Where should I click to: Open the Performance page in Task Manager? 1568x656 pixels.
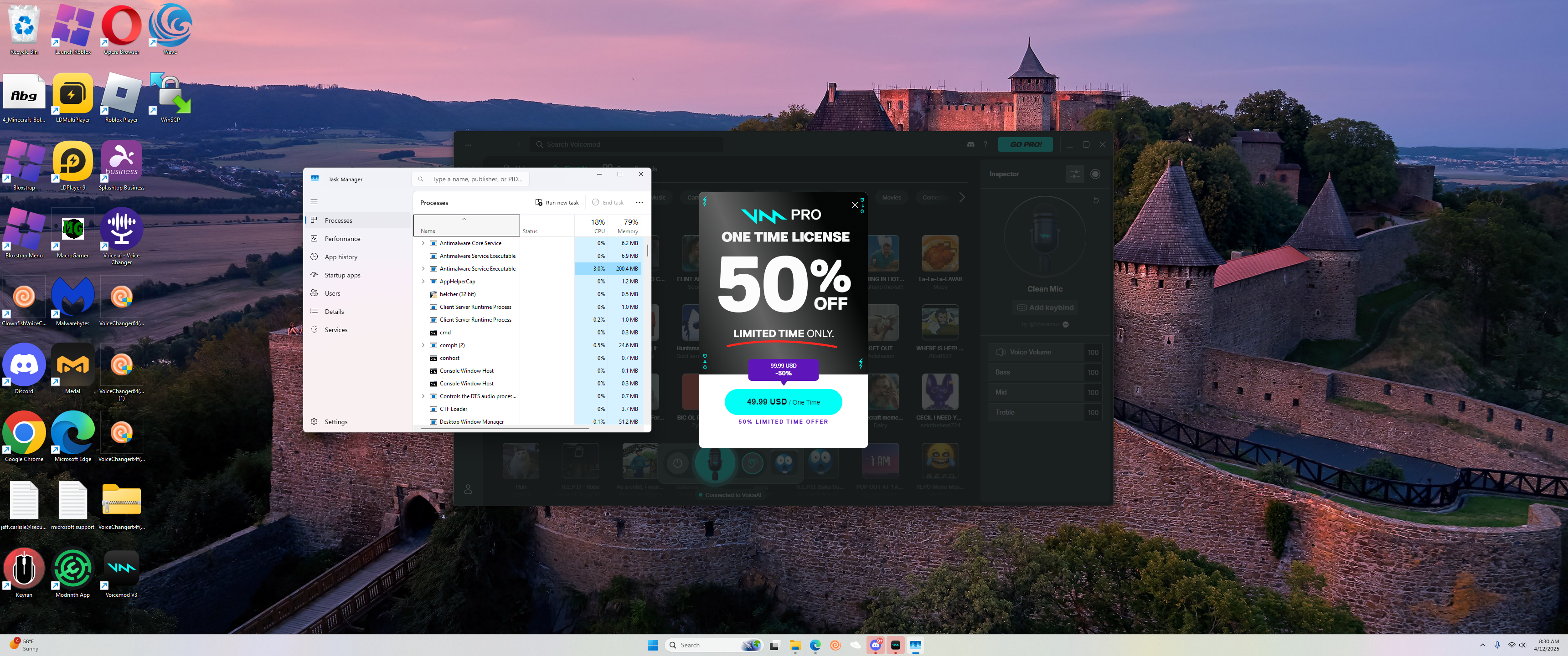click(342, 239)
